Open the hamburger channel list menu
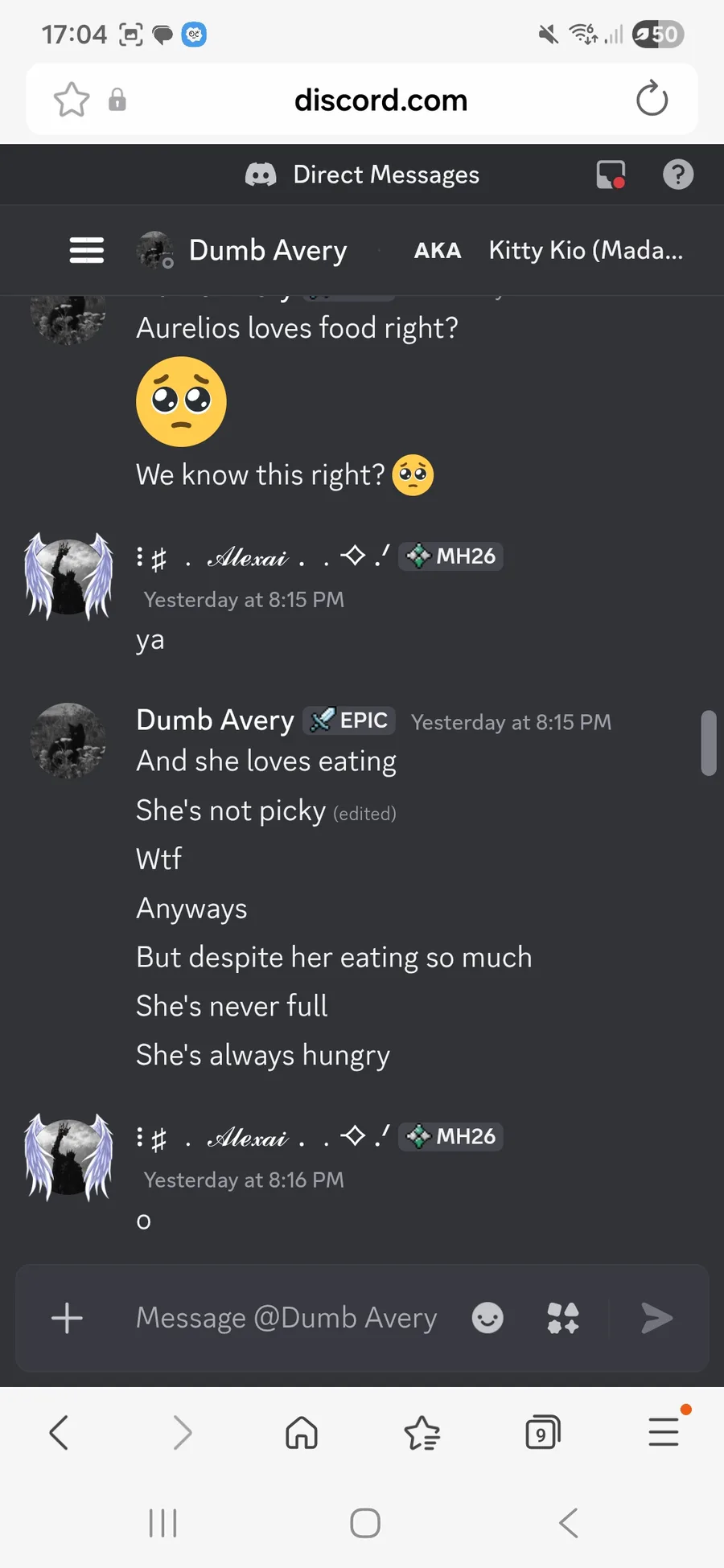 (x=87, y=250)
